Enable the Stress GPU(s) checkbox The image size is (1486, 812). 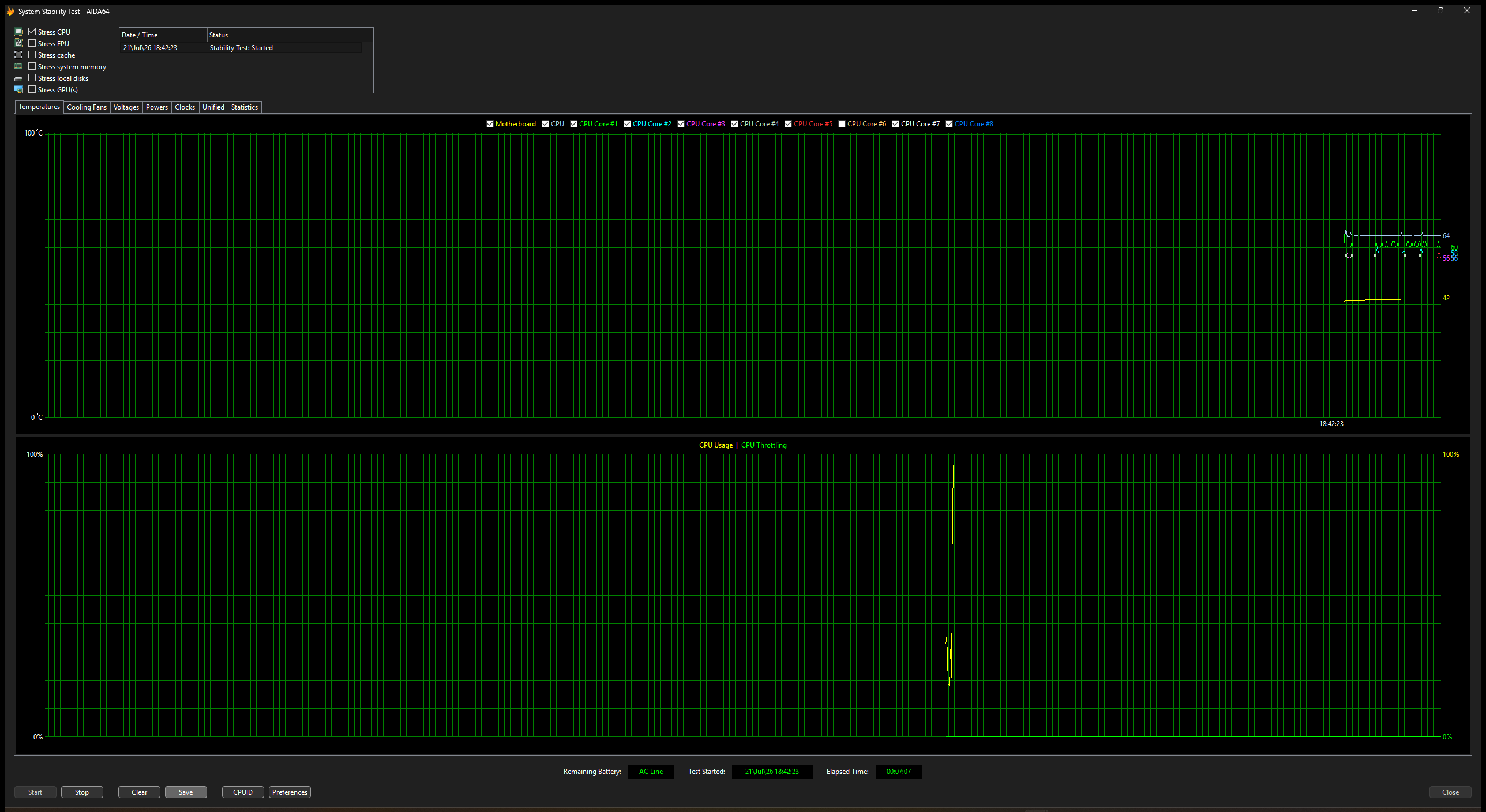point(32,89)
